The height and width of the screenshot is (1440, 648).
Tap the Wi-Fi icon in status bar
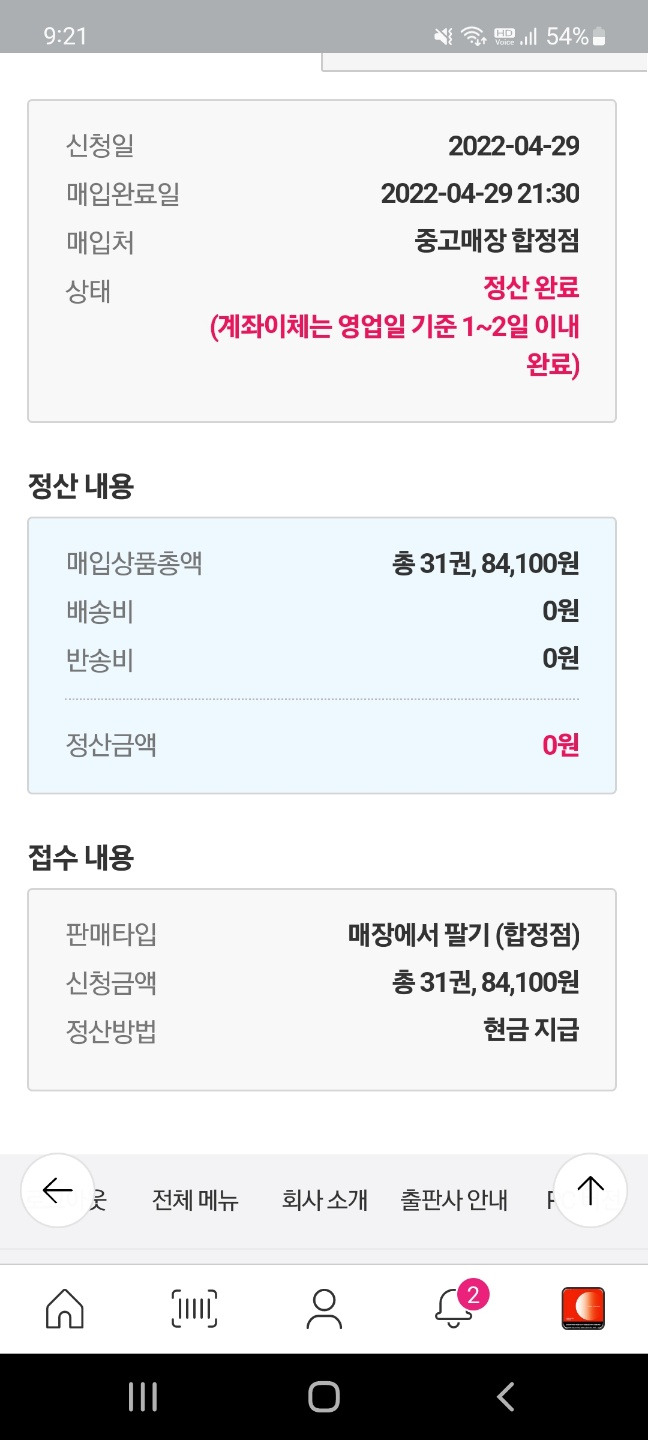pos(473,37)
